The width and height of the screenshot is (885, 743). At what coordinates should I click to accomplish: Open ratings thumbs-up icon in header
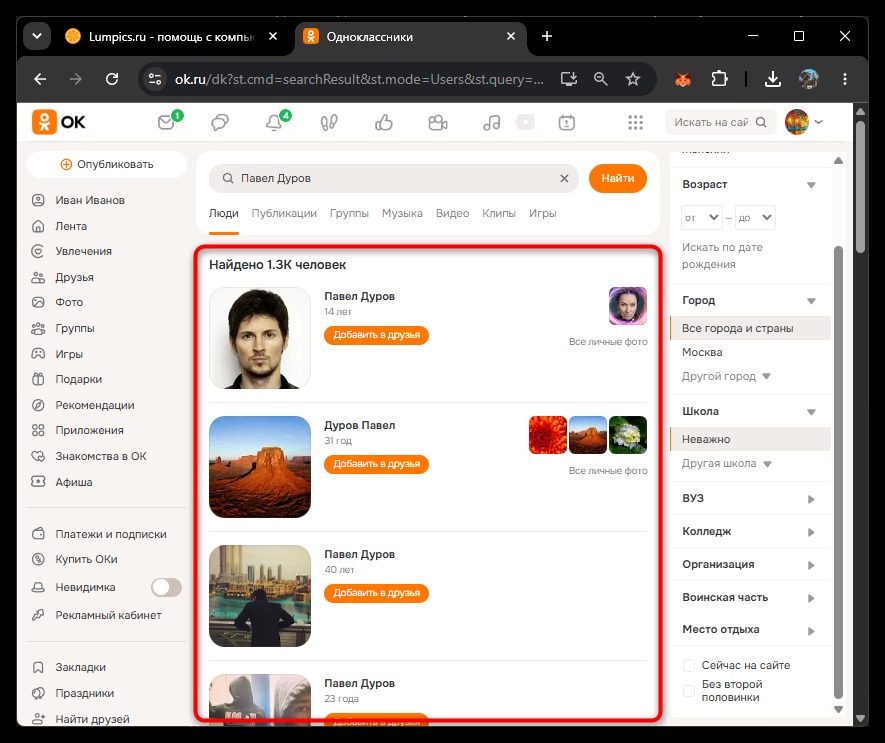click(x=384, y=123)
